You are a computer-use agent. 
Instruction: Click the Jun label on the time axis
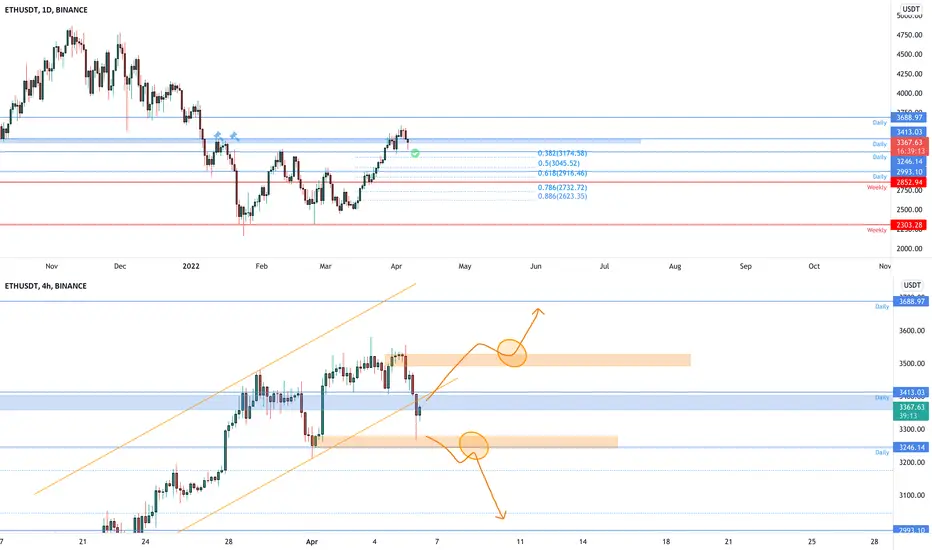click(x=536, y=266)
